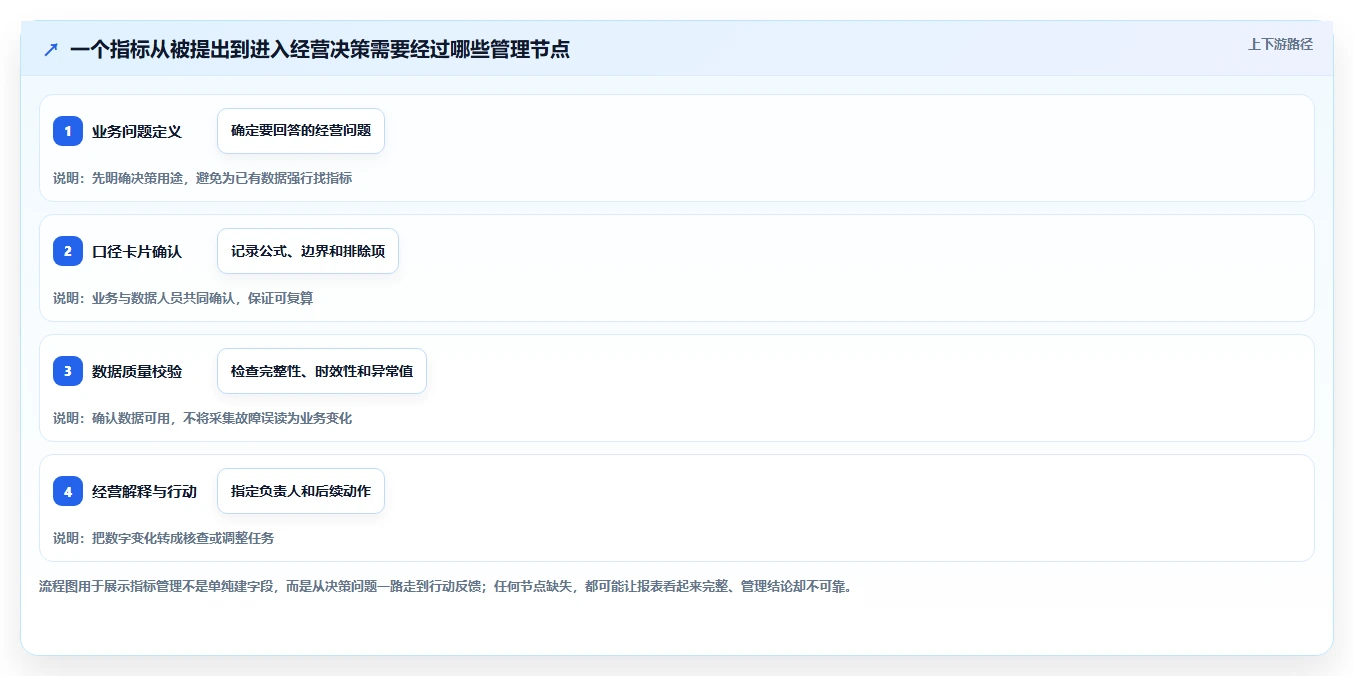Click the footer paragraph starting 流程图用于展示
The image size is (1354, 676).
click(445, 586)
